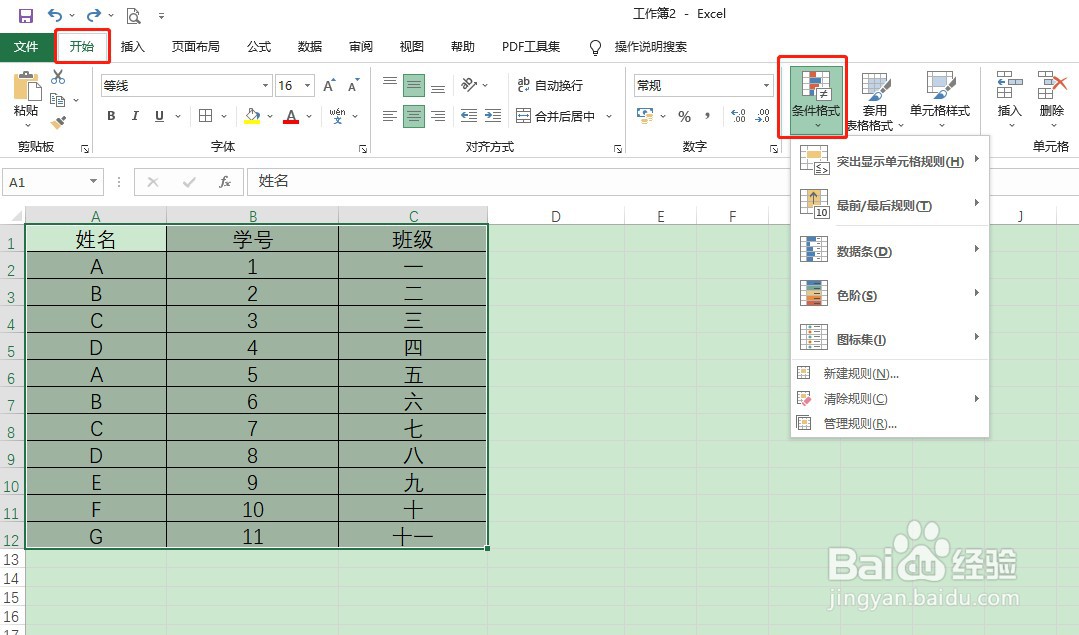Toggle 自动换行 wrap text
This screenshot has width=1079, height=635.
pos(550,85)
